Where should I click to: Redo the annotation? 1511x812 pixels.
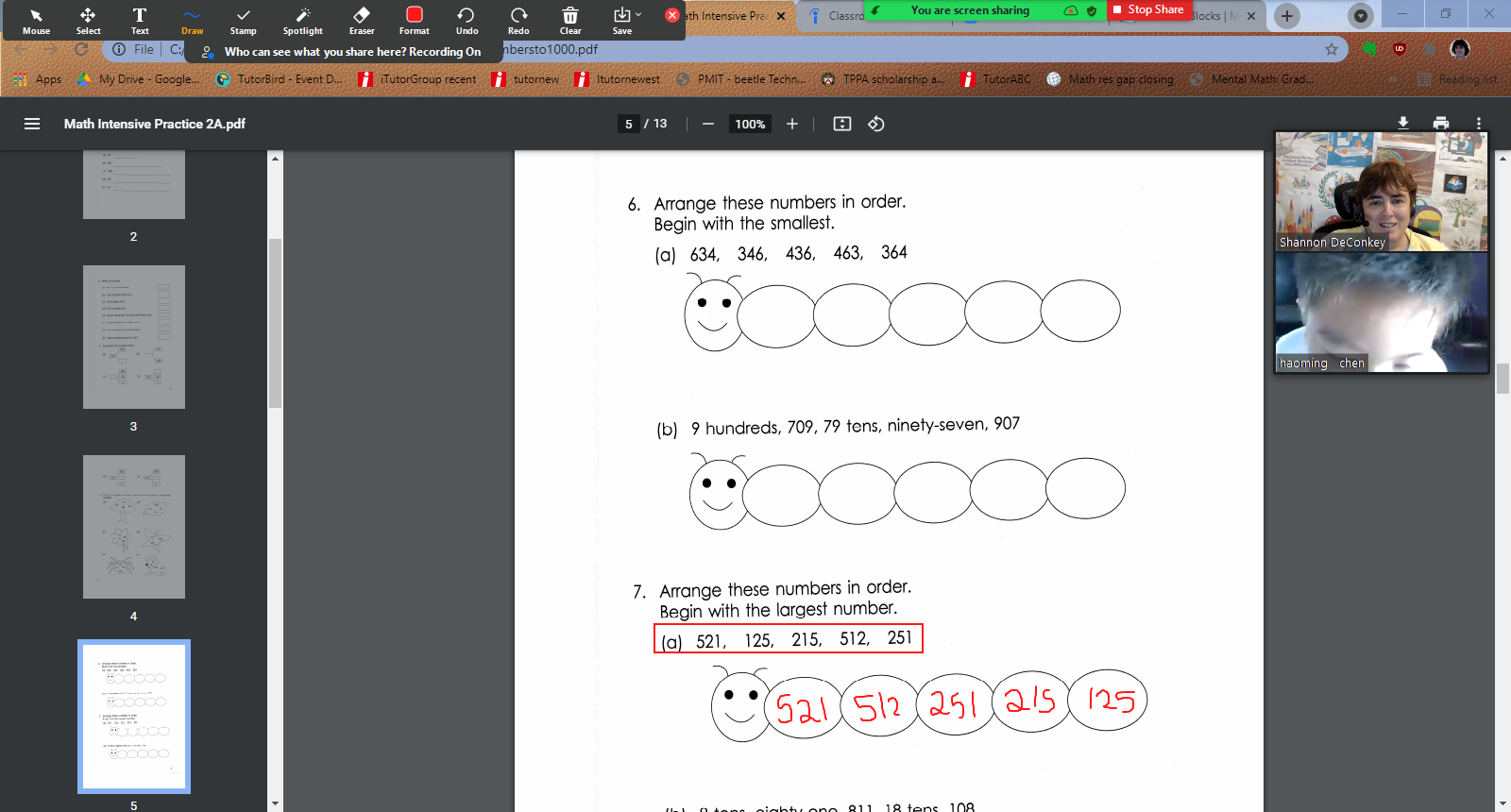tap(518, 21)
